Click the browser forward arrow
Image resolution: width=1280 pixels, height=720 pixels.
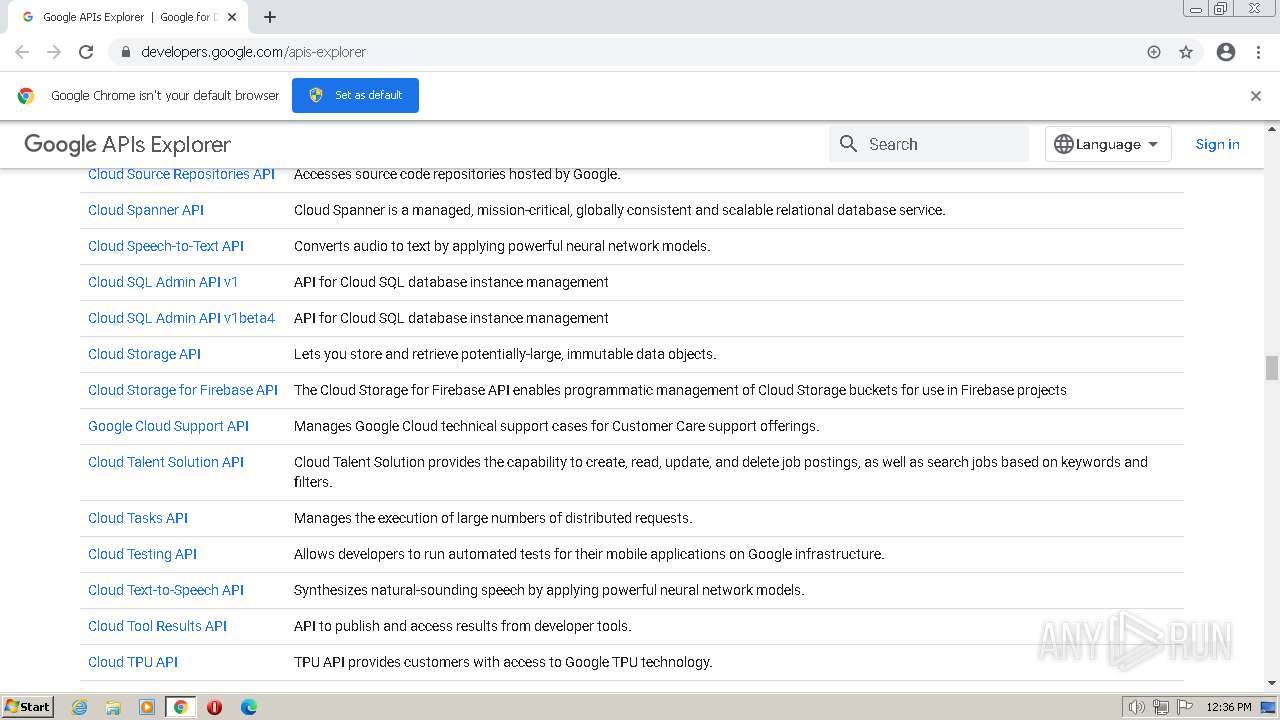point(54,52)
